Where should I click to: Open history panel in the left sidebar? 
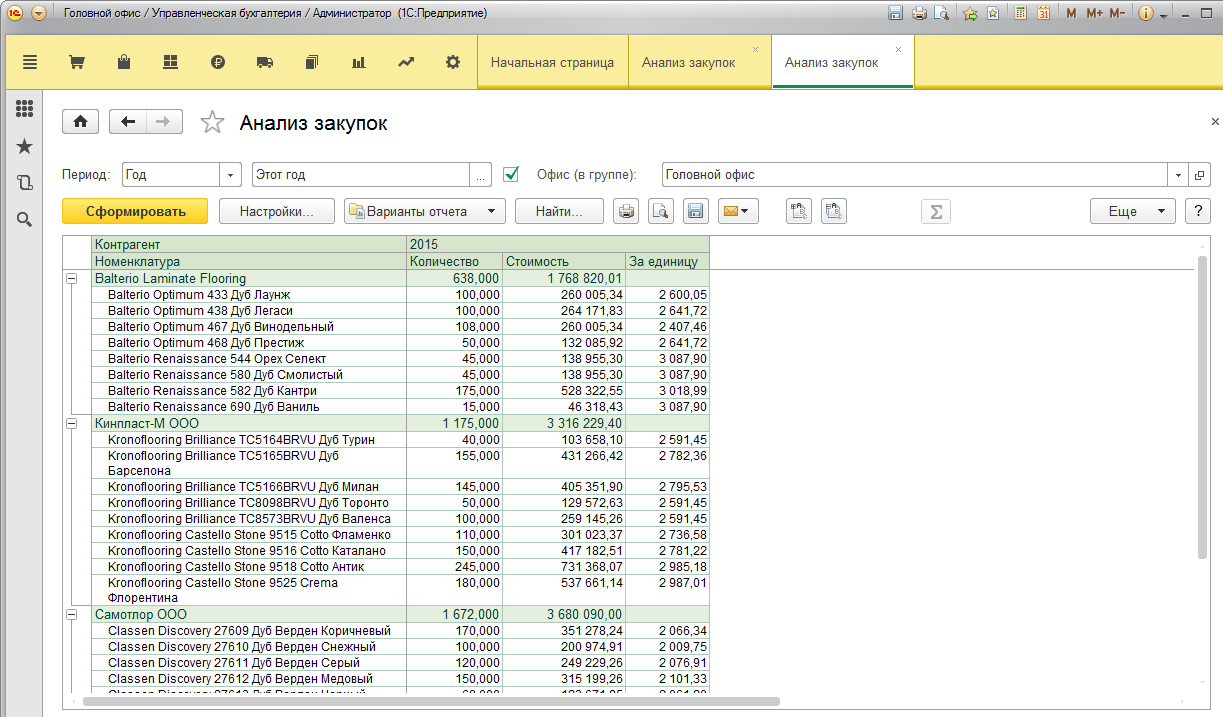[x=25, y=182]
